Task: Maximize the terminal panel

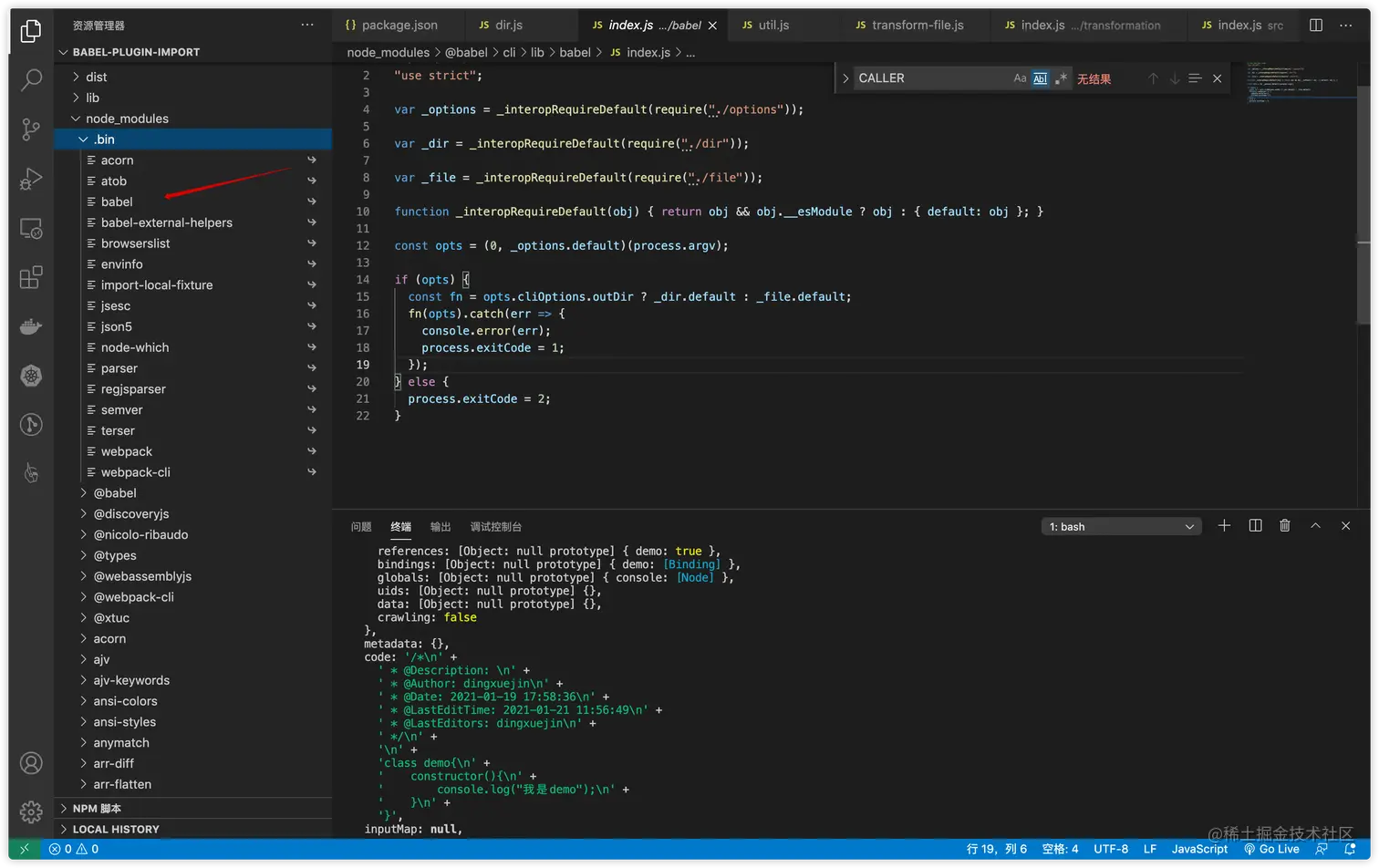Action: [1315, 526]
